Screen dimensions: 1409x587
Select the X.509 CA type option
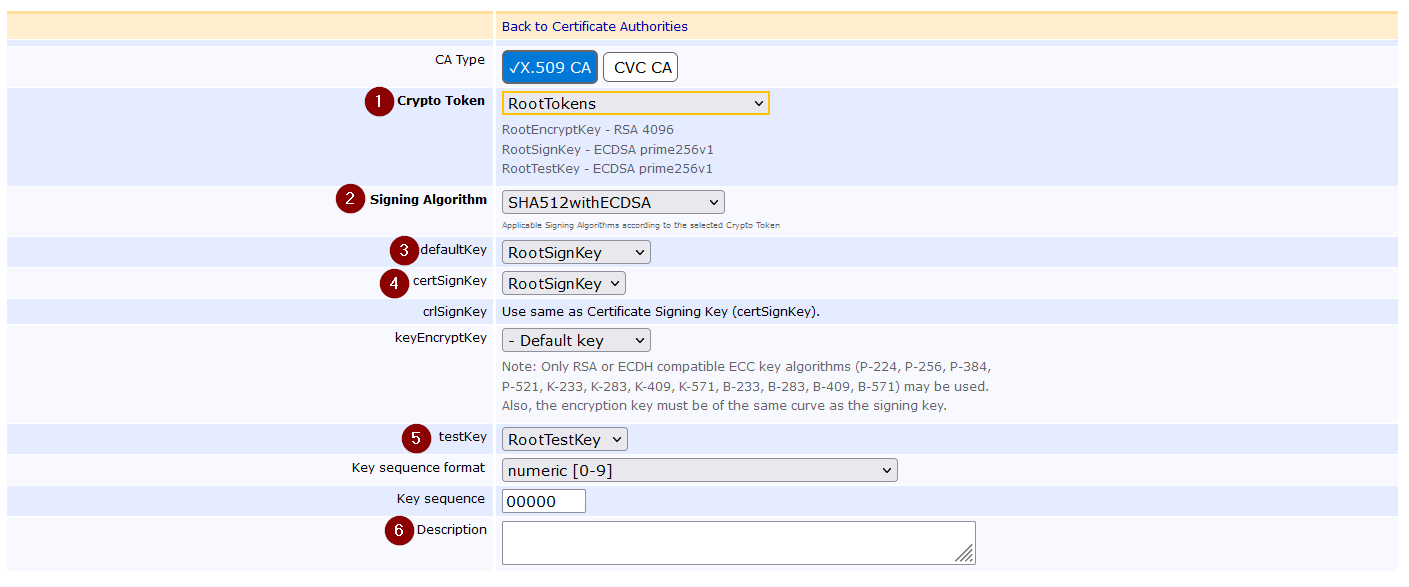pos(549,67)
